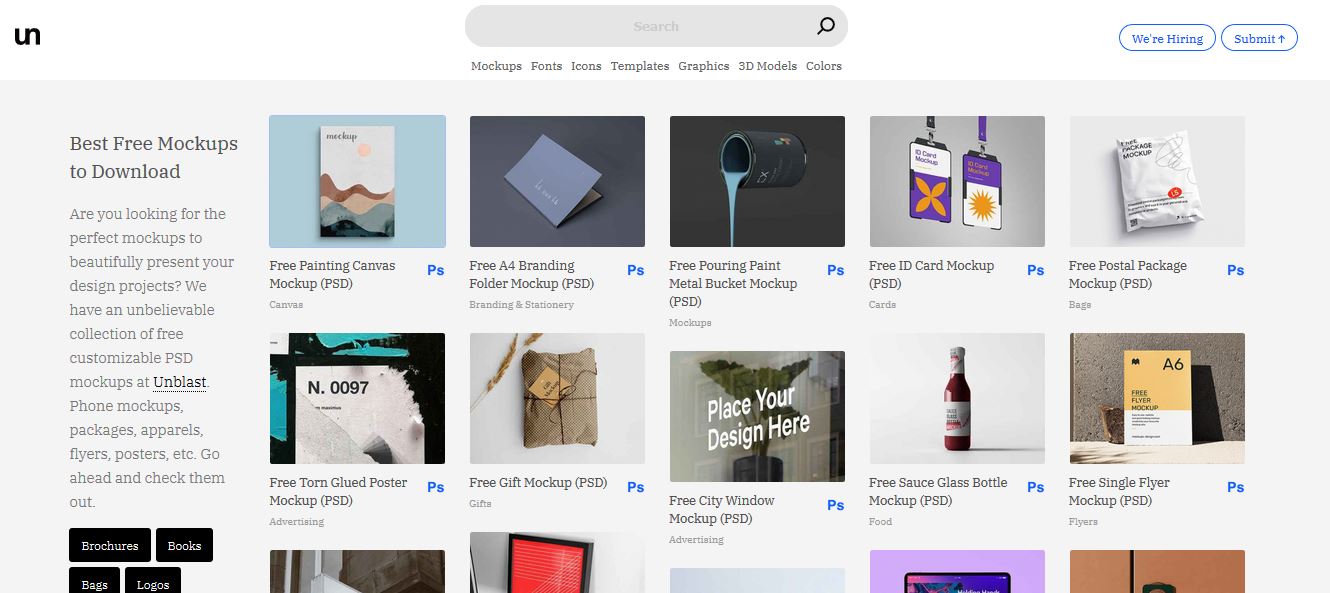Click the Ps icon beside Torn Glued Poster
Viewport: 1330px width, 593px height.
tap(436, 487)
